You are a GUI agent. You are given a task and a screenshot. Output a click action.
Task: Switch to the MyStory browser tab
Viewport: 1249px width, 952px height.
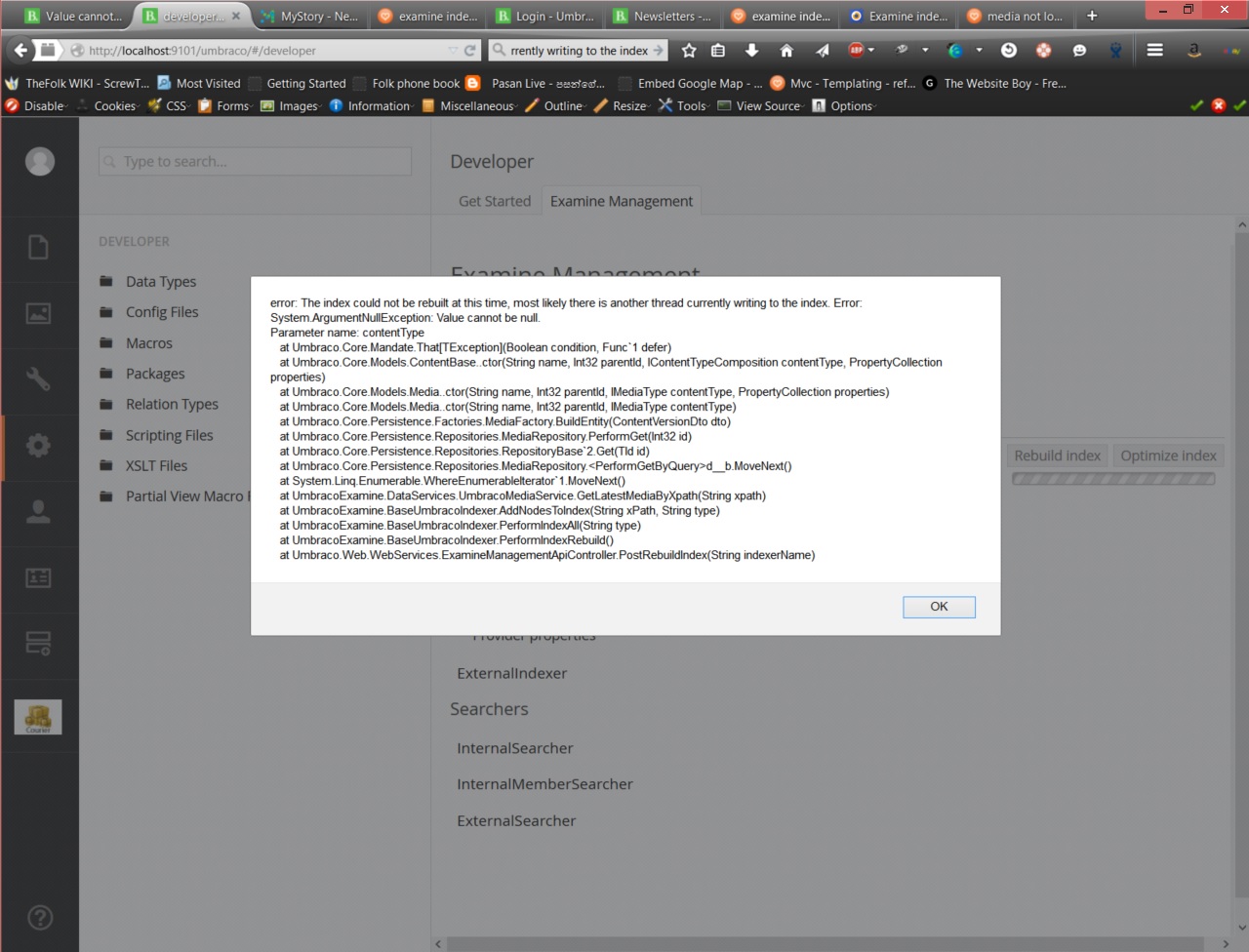(x=310, y=16)
